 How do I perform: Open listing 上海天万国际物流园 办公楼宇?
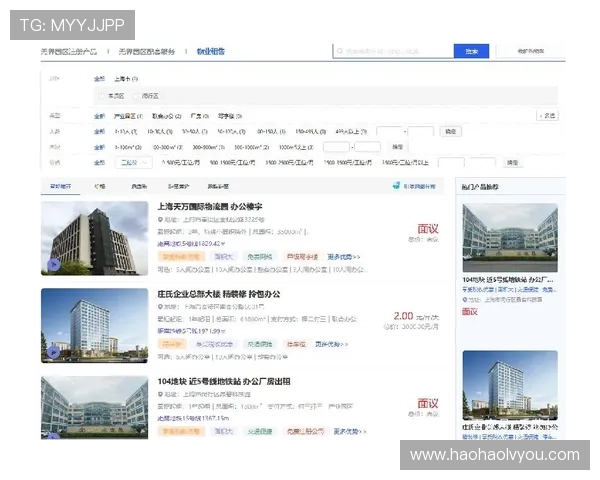click(x=210, y=207)
